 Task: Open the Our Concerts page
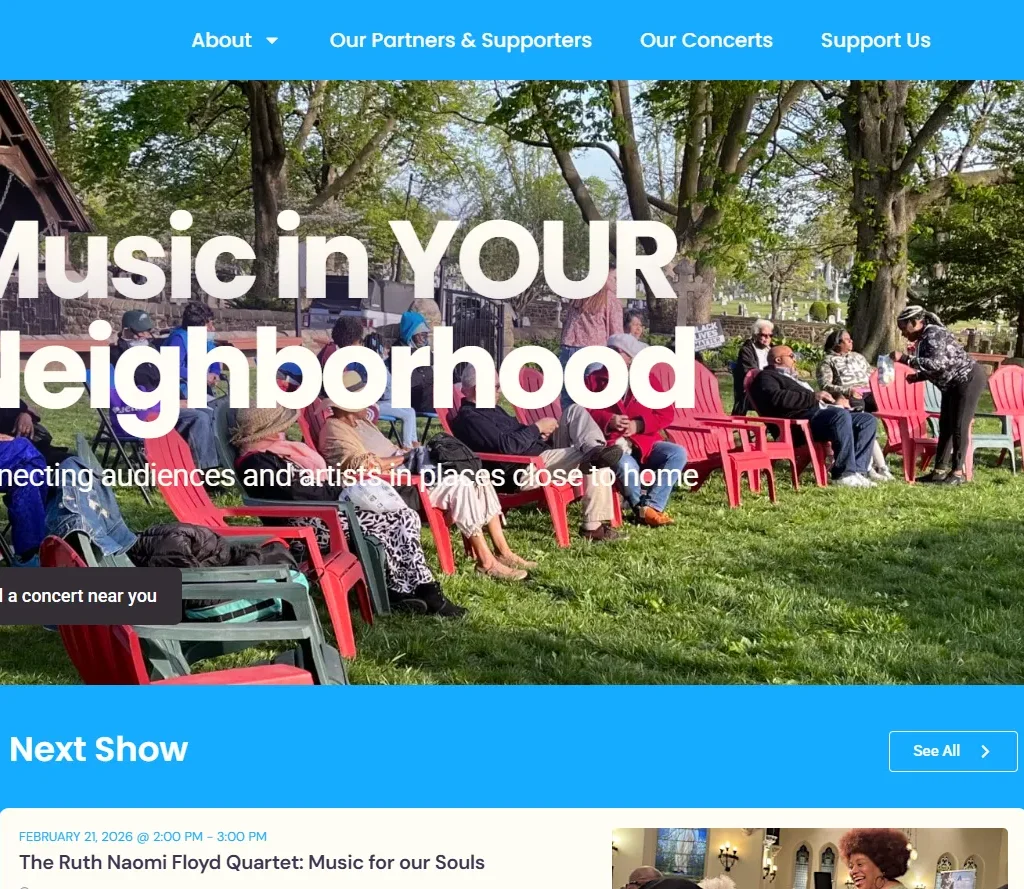pos(706,40)
